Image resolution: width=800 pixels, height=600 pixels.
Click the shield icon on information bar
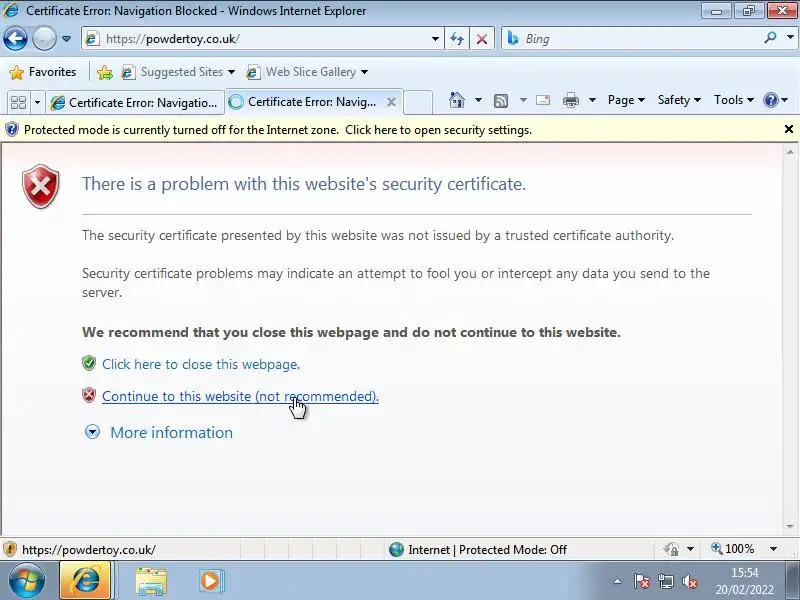pos(12,130)
